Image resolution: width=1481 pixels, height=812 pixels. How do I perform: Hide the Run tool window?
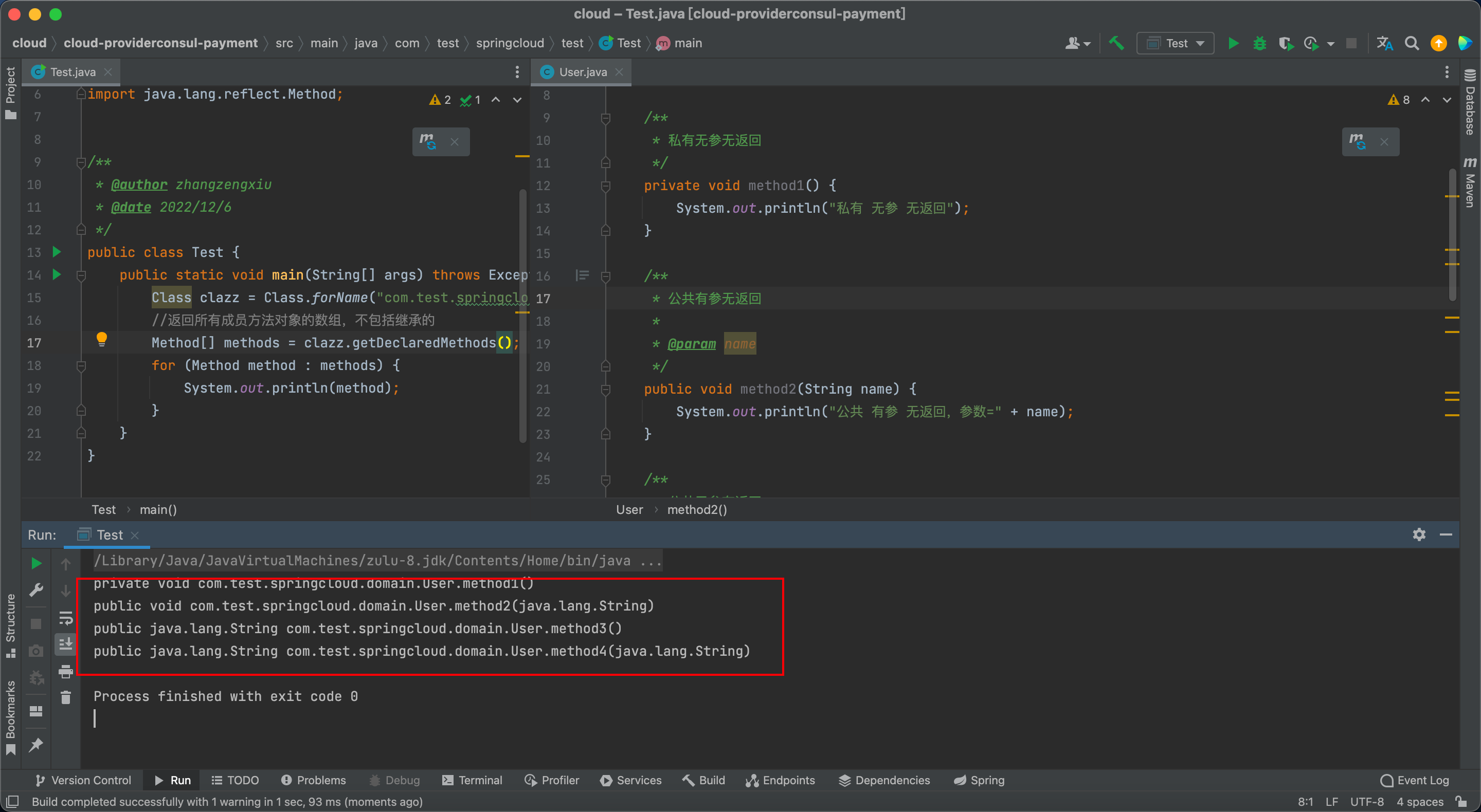[1446, 534]
